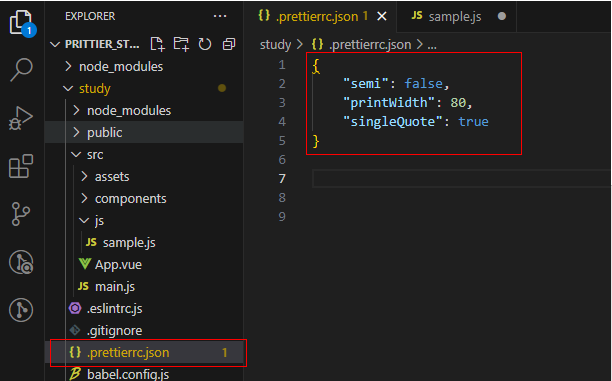
Task: Click line number 6 in the gutter
Action: click(x=282, y=159)
